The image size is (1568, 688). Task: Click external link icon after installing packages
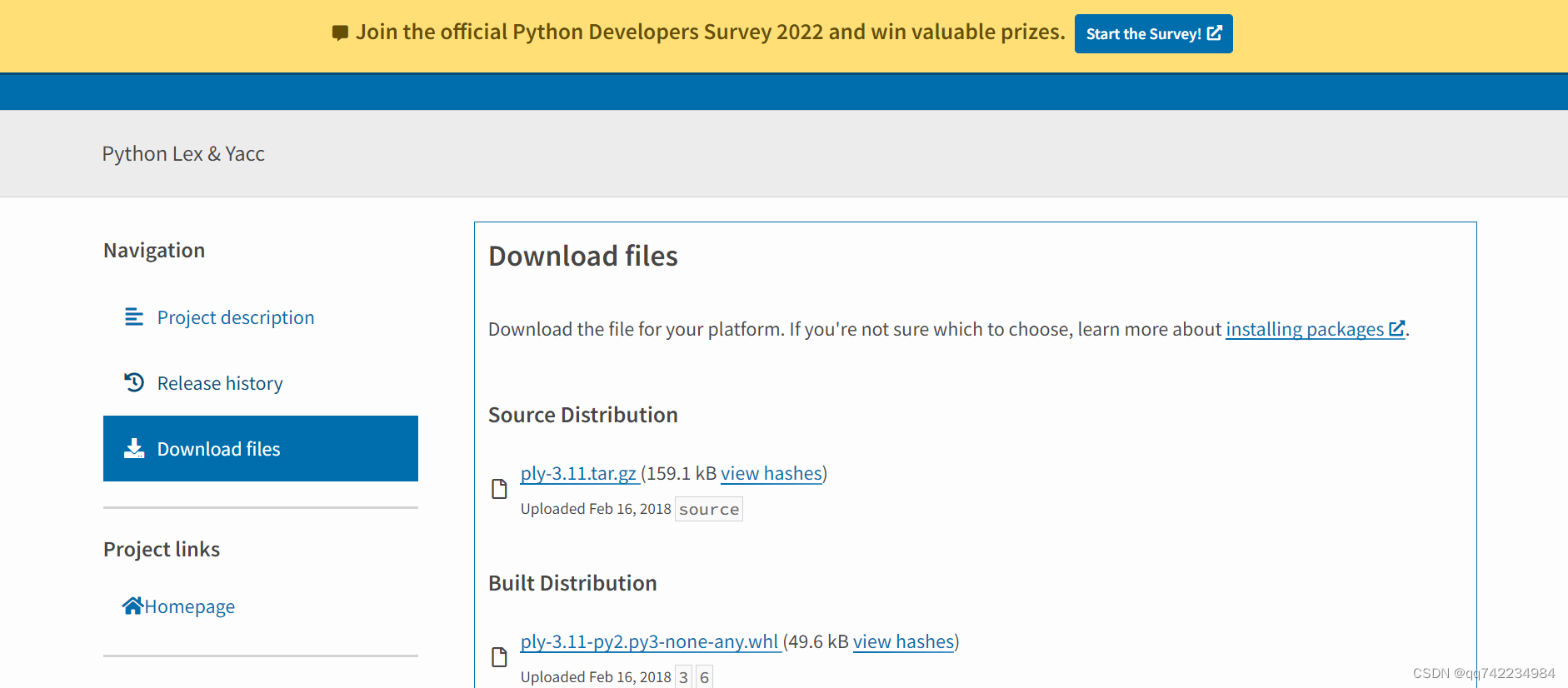point(1396,329)
